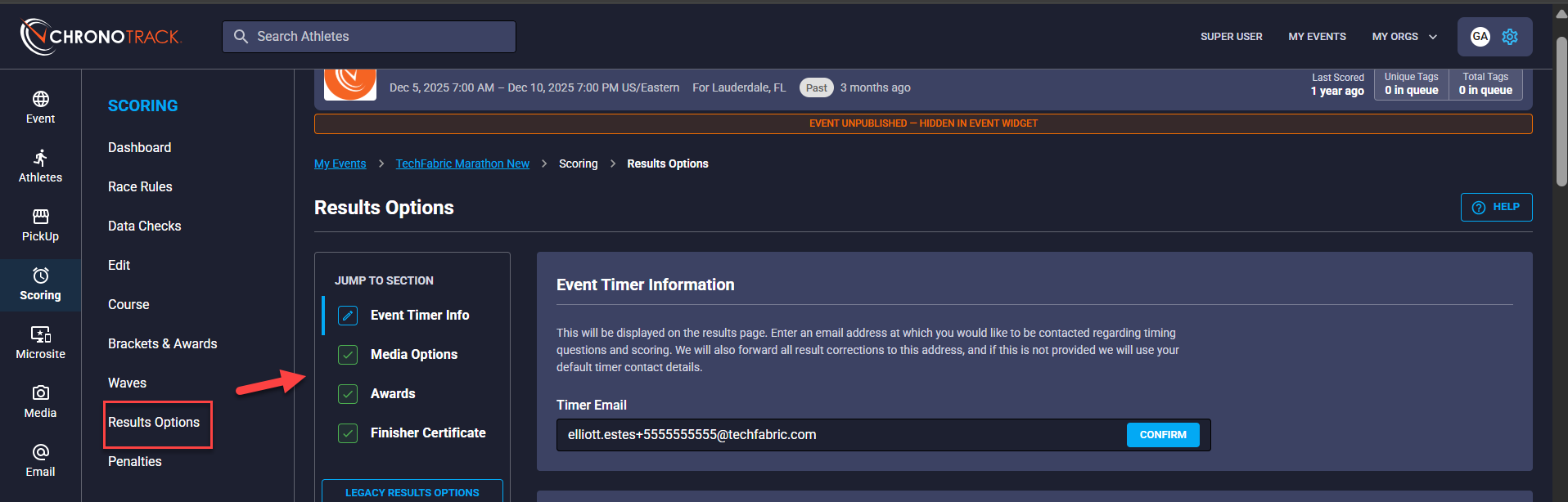Open Results Options in Scoring menu

(x=154, y=423)
